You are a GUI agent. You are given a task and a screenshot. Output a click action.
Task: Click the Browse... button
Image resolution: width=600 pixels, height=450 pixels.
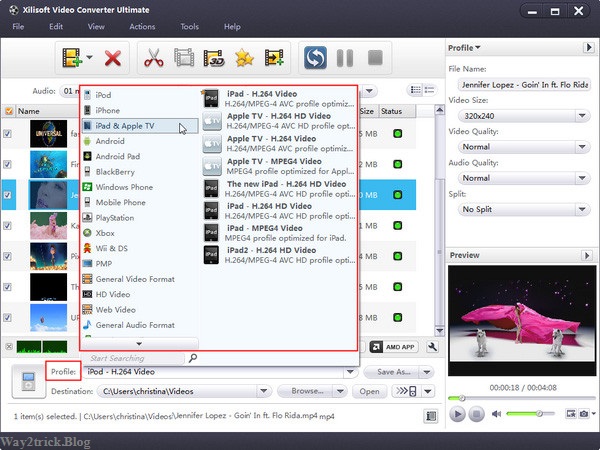pos(305,391)
